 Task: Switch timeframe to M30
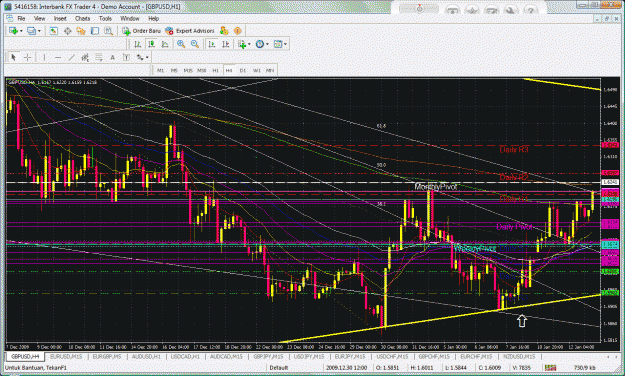202,71
